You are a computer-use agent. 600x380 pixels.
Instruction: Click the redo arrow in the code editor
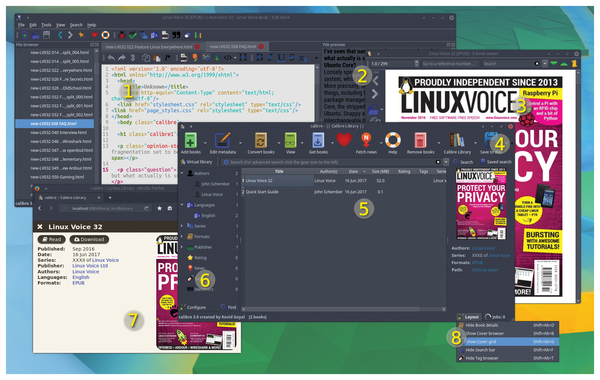(x=122, y=58)
